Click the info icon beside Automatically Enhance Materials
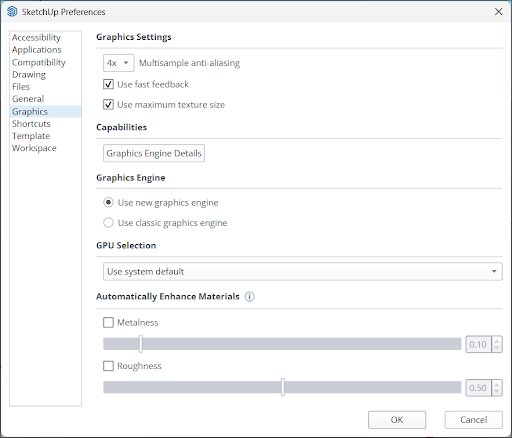The width and height of the screenshot is (512, 438). click(249, 296)
